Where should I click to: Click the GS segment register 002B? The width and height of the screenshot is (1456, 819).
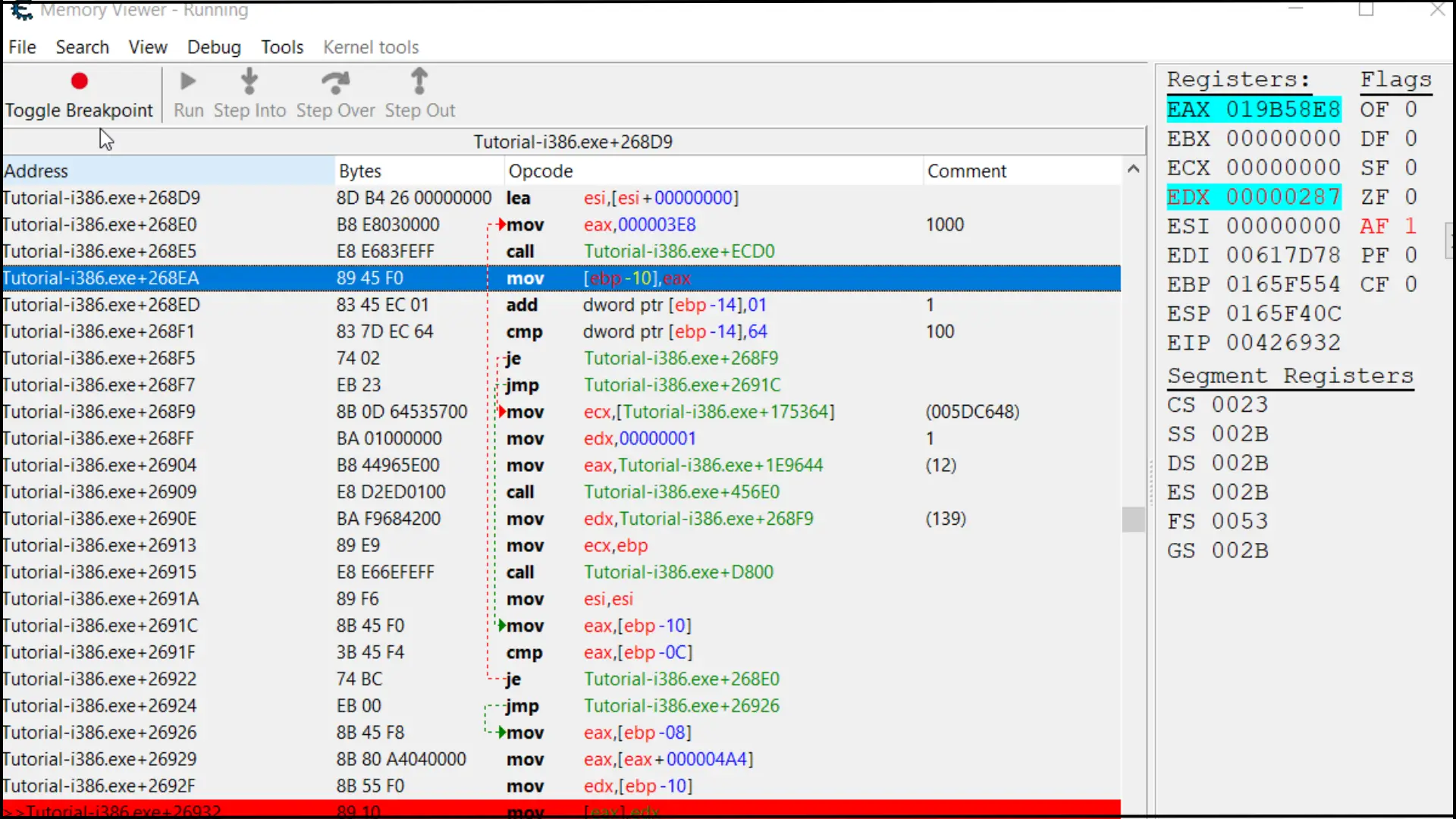pyautogui.click(x=1218, y=551)
